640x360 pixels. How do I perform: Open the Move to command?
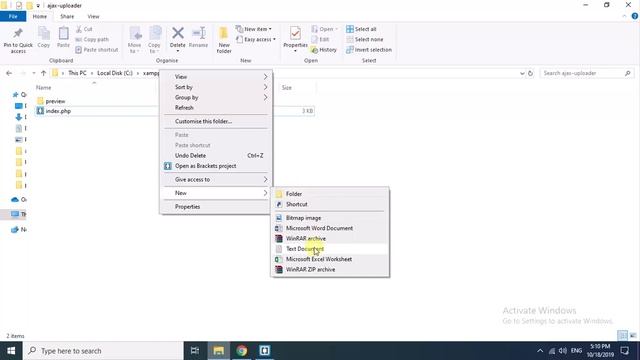click(134, 39)
